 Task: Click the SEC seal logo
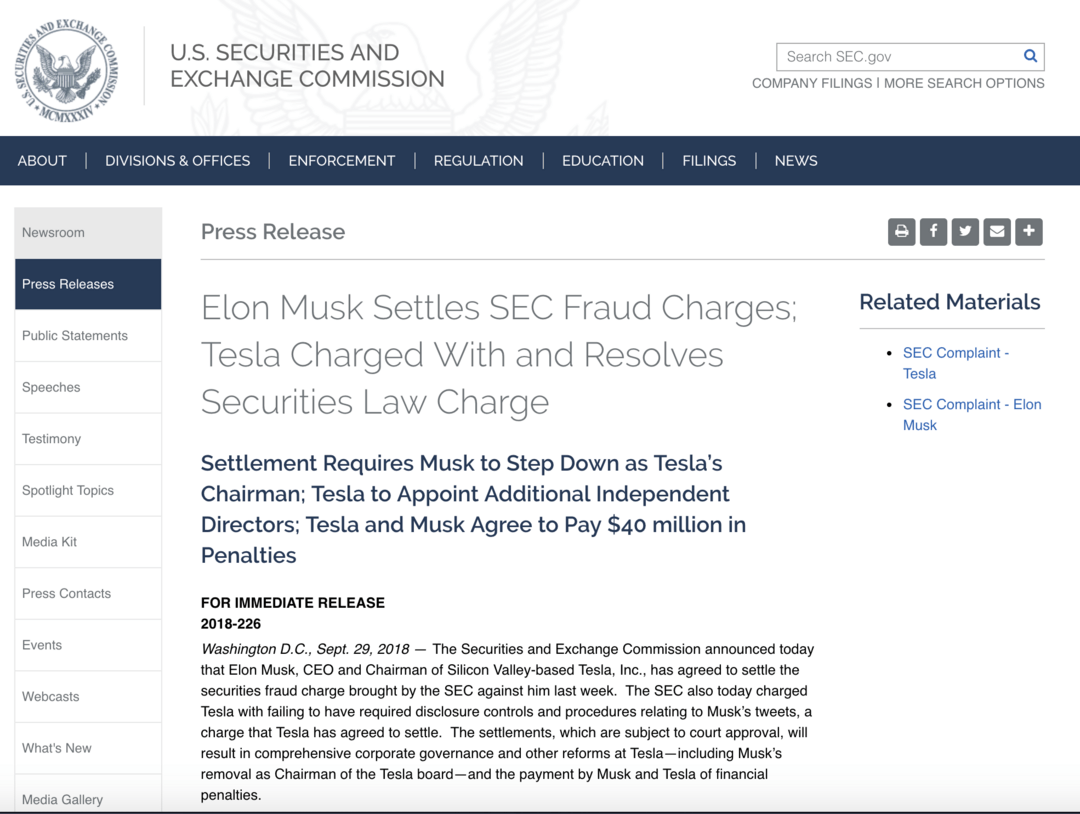[x=66, y=70]
